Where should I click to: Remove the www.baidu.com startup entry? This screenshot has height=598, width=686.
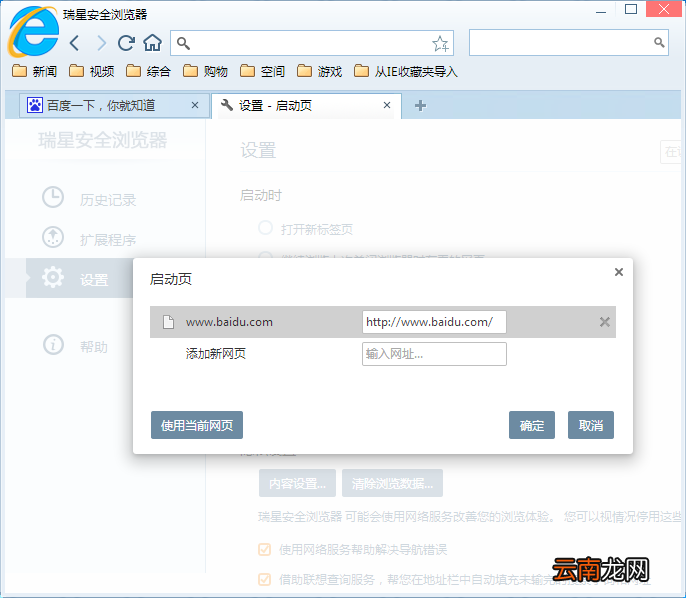(x=605, y=322)
